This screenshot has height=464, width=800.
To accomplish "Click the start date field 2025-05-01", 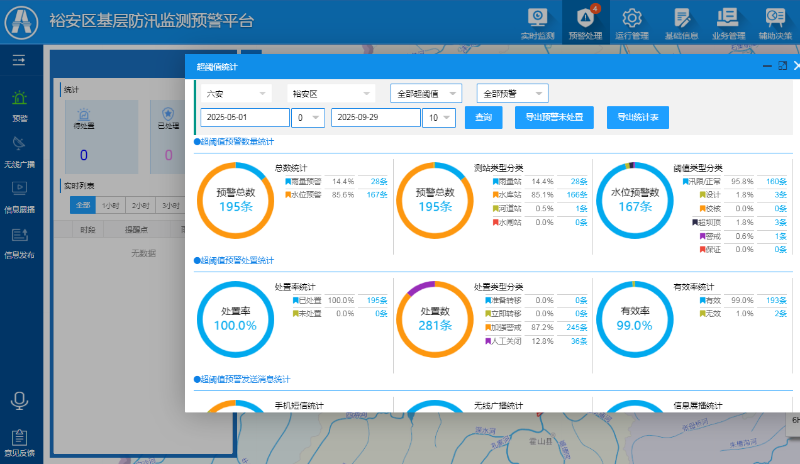I will (244, 118).
